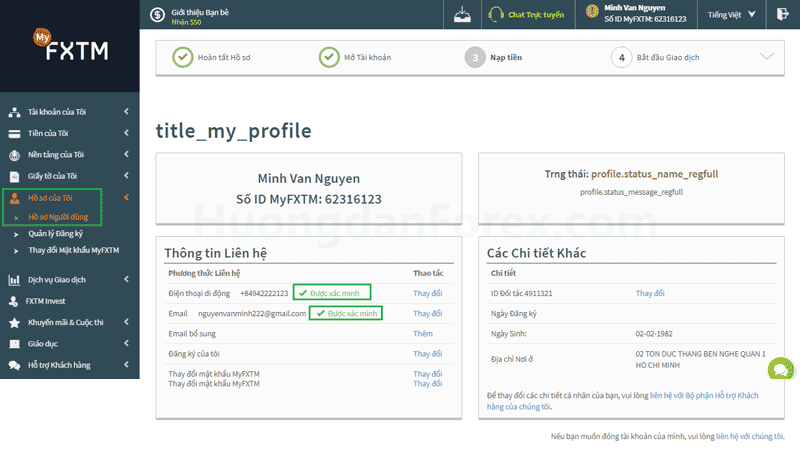Open Tài khoản của Tôi menu label
The width and height of the screenshot is (800, 454).
click(x=57, y=112)
